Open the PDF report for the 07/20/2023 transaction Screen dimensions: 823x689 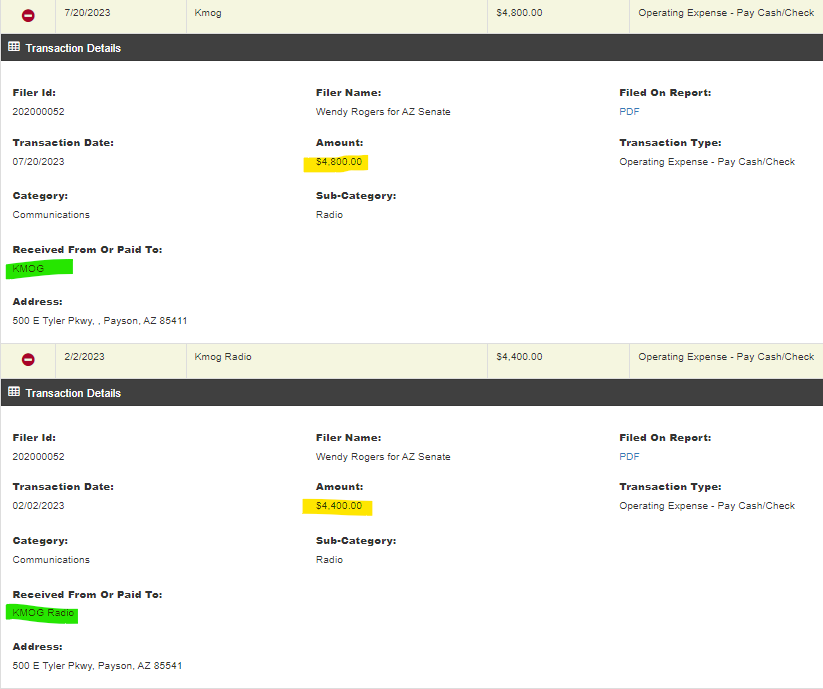(629, 112)
